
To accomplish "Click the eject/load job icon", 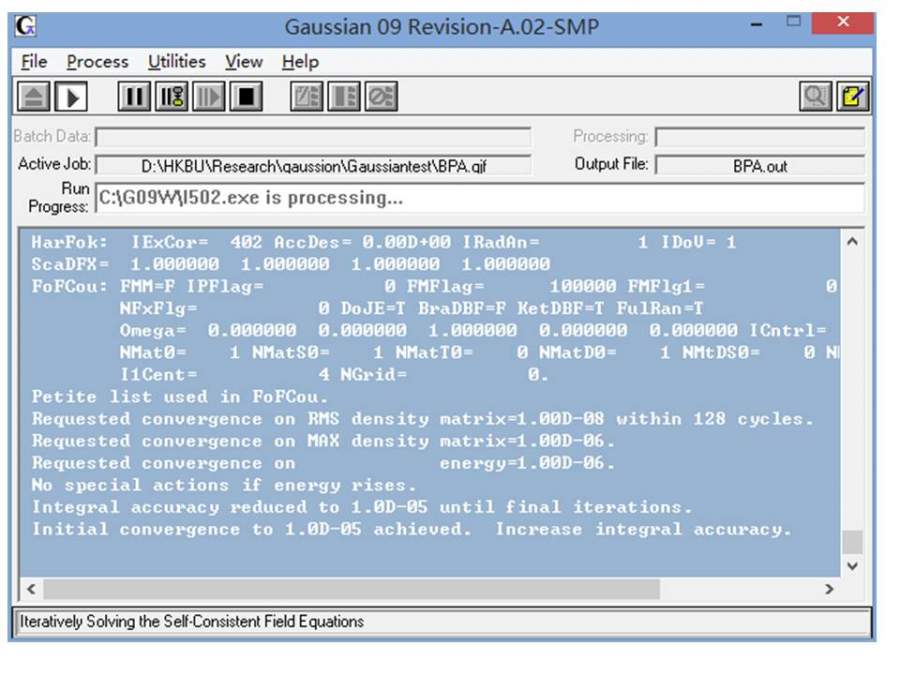I will [x=34, y=97].
